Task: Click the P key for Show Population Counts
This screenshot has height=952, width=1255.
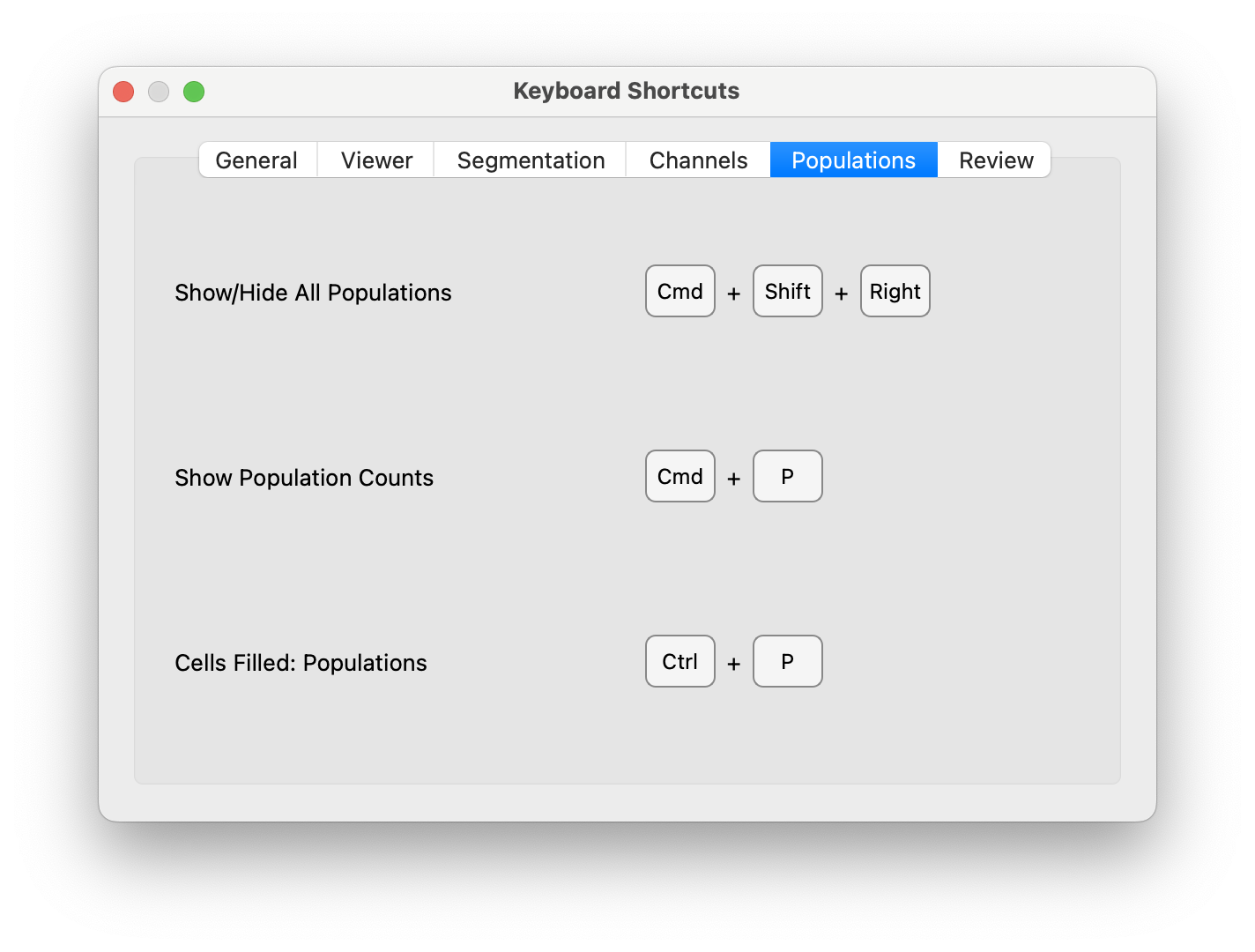Action: 787,476
